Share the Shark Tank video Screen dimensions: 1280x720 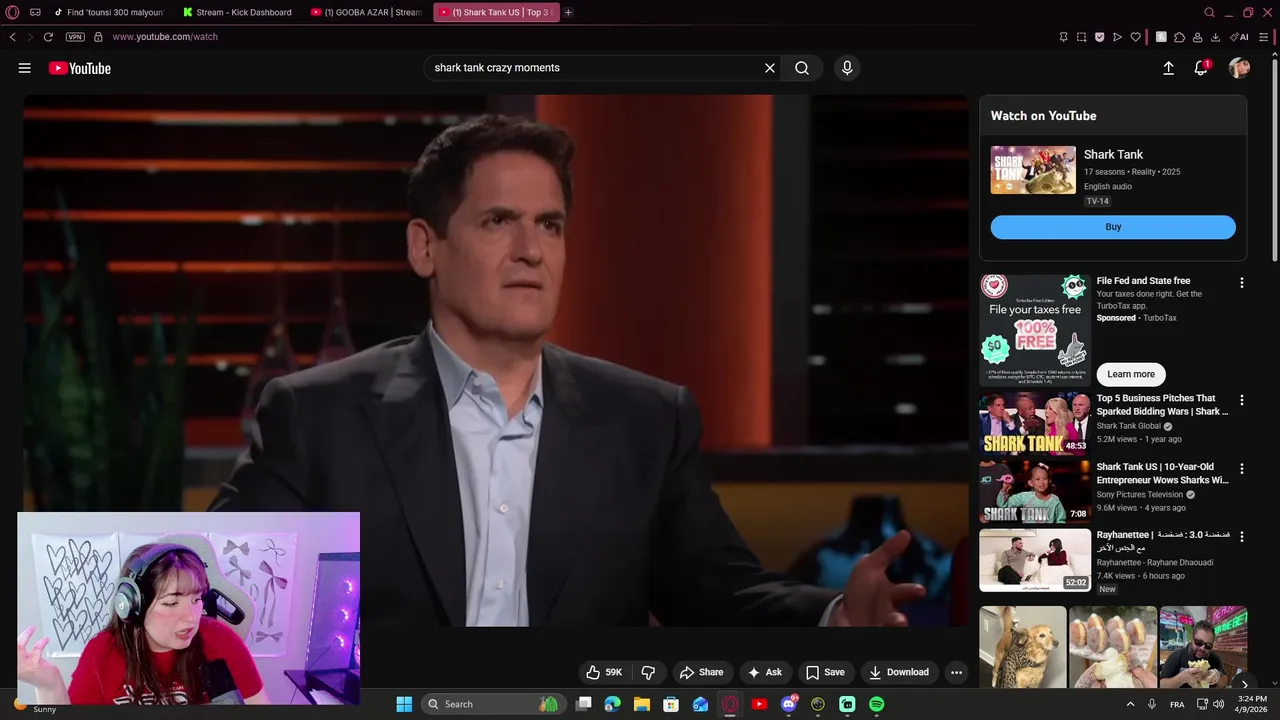coord(701,672)
